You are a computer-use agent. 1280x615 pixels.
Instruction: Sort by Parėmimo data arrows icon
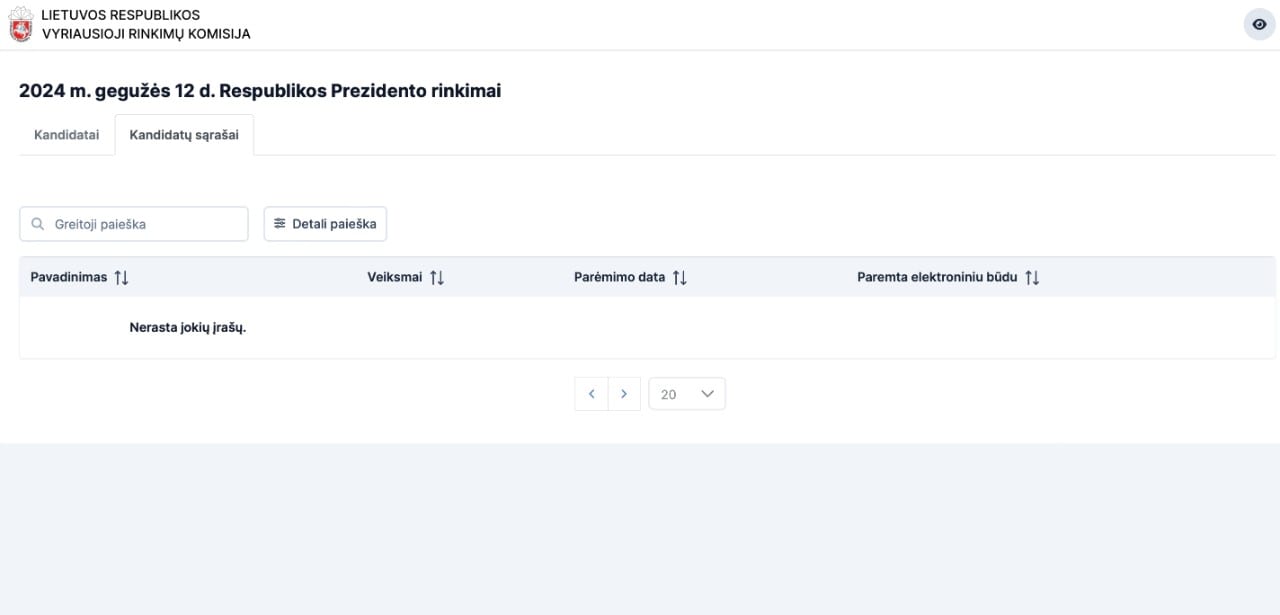click(680, 278)
